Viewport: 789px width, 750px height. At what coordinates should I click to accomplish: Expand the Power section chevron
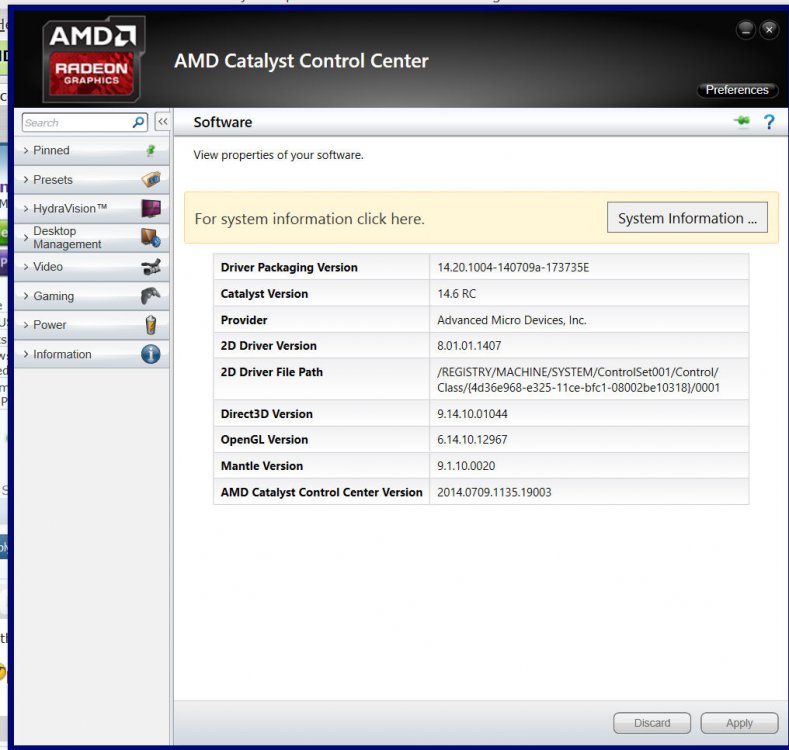coord(26,325)
